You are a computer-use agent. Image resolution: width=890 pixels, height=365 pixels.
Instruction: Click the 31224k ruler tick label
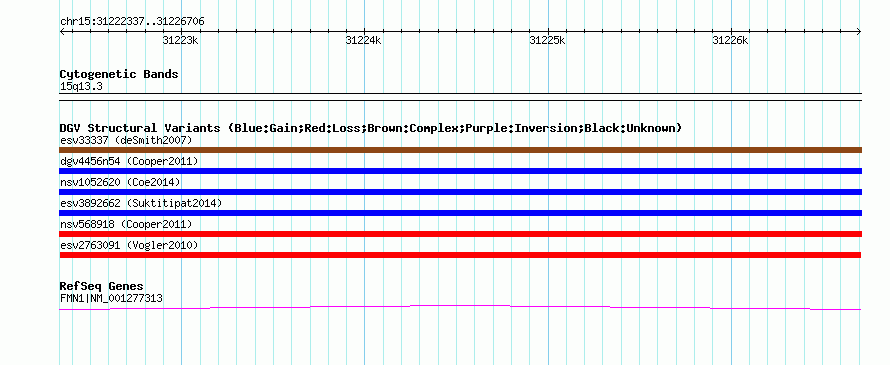point(363,40)
